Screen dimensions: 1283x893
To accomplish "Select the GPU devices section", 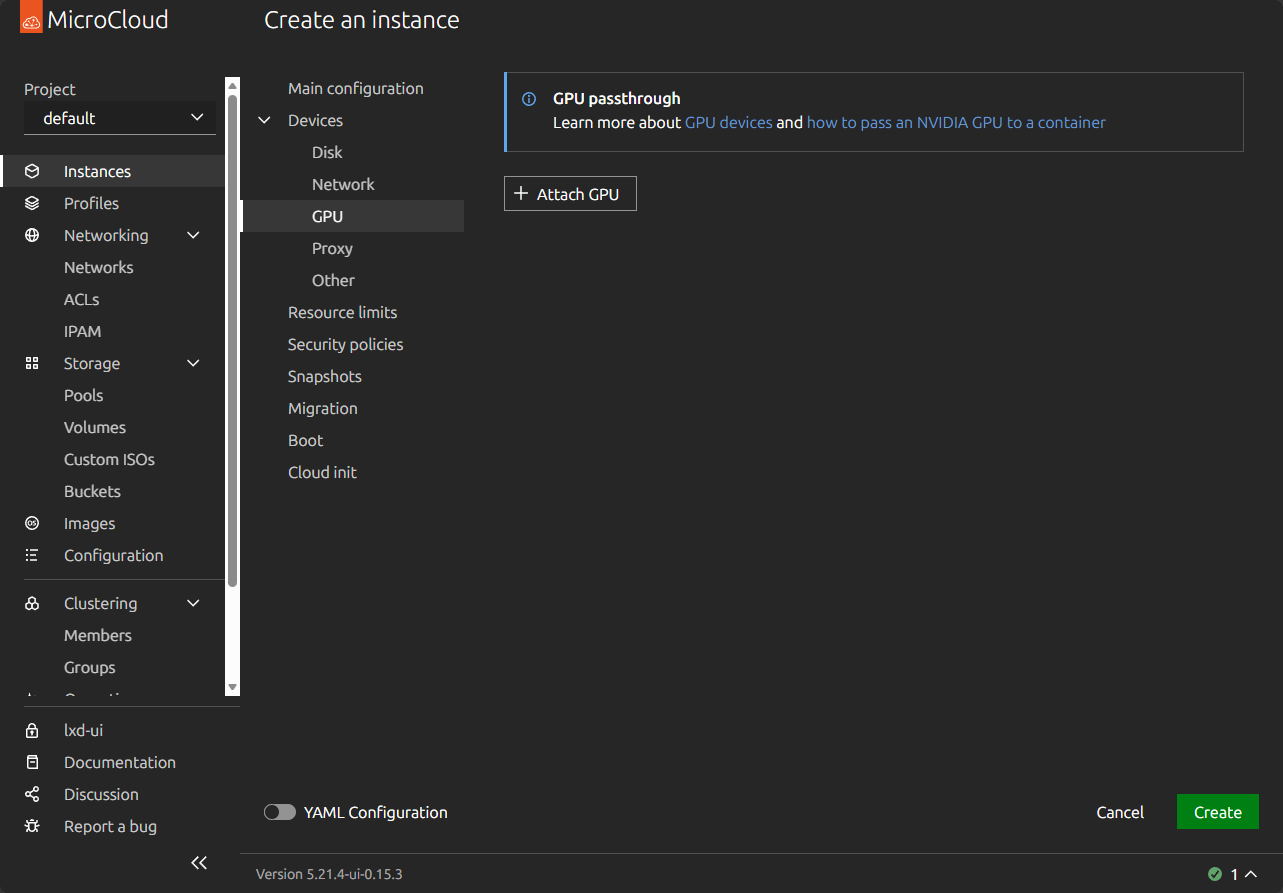I will click(x=352, y=216).
